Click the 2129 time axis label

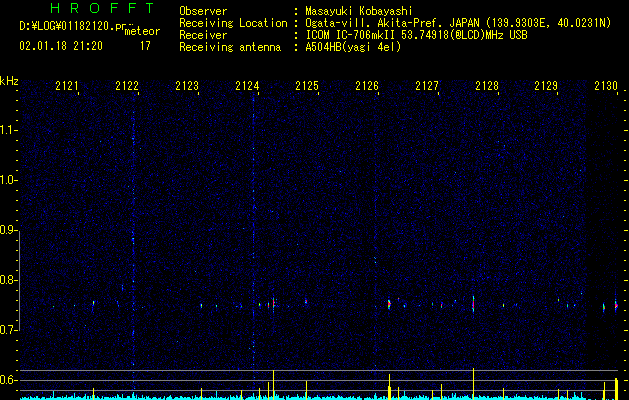click(x=546, y=86)
